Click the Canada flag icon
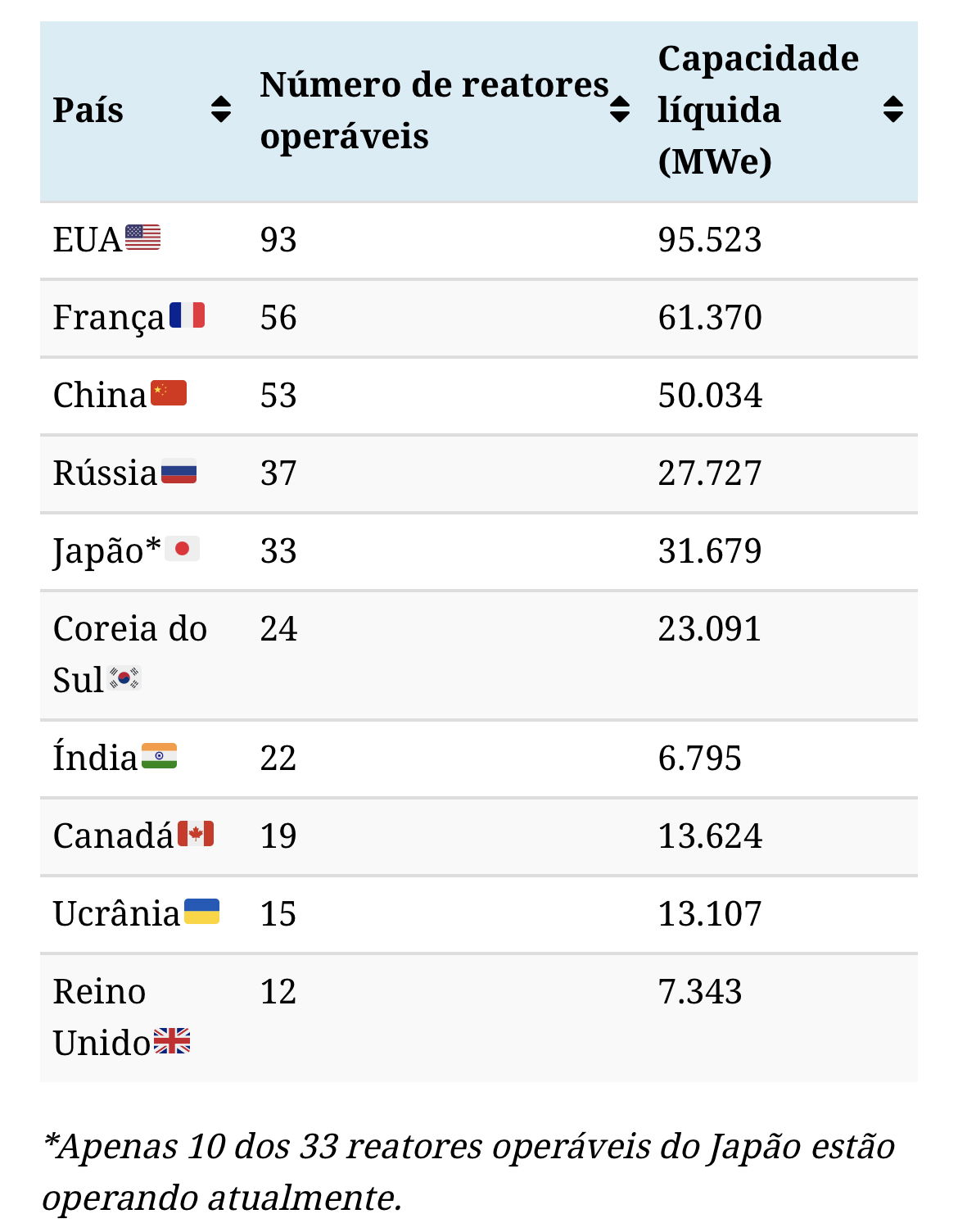Screen dimensions: 958x1232 click(196, 834)
